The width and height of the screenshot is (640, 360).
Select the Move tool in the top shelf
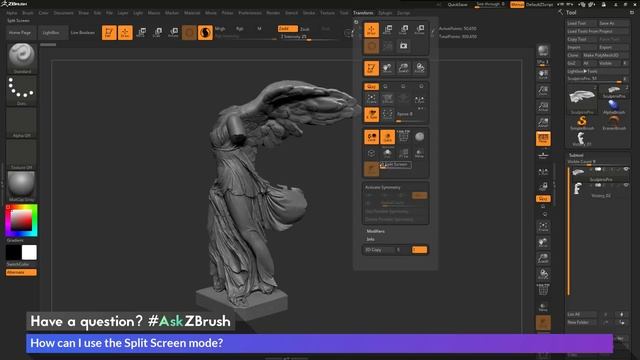[x=141, y=33]
